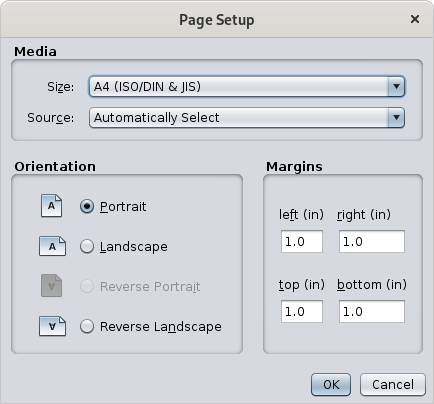Click the bottom margin input field

coord(372,311)
